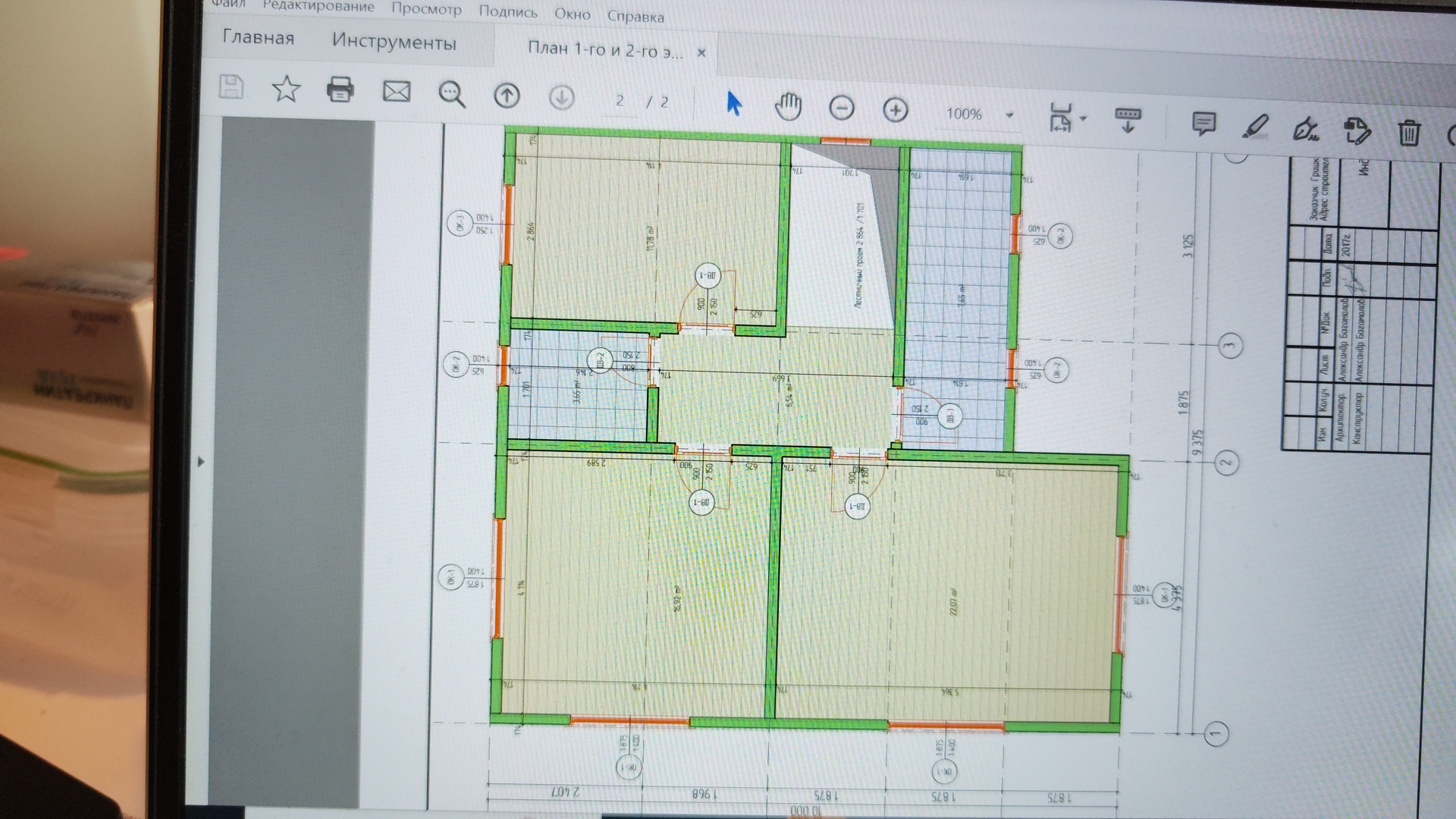Close the План 1-го и 2-го document tab
Viewport: 1456px width, 819px height.
pyautogui.click(x=701, y=53)
